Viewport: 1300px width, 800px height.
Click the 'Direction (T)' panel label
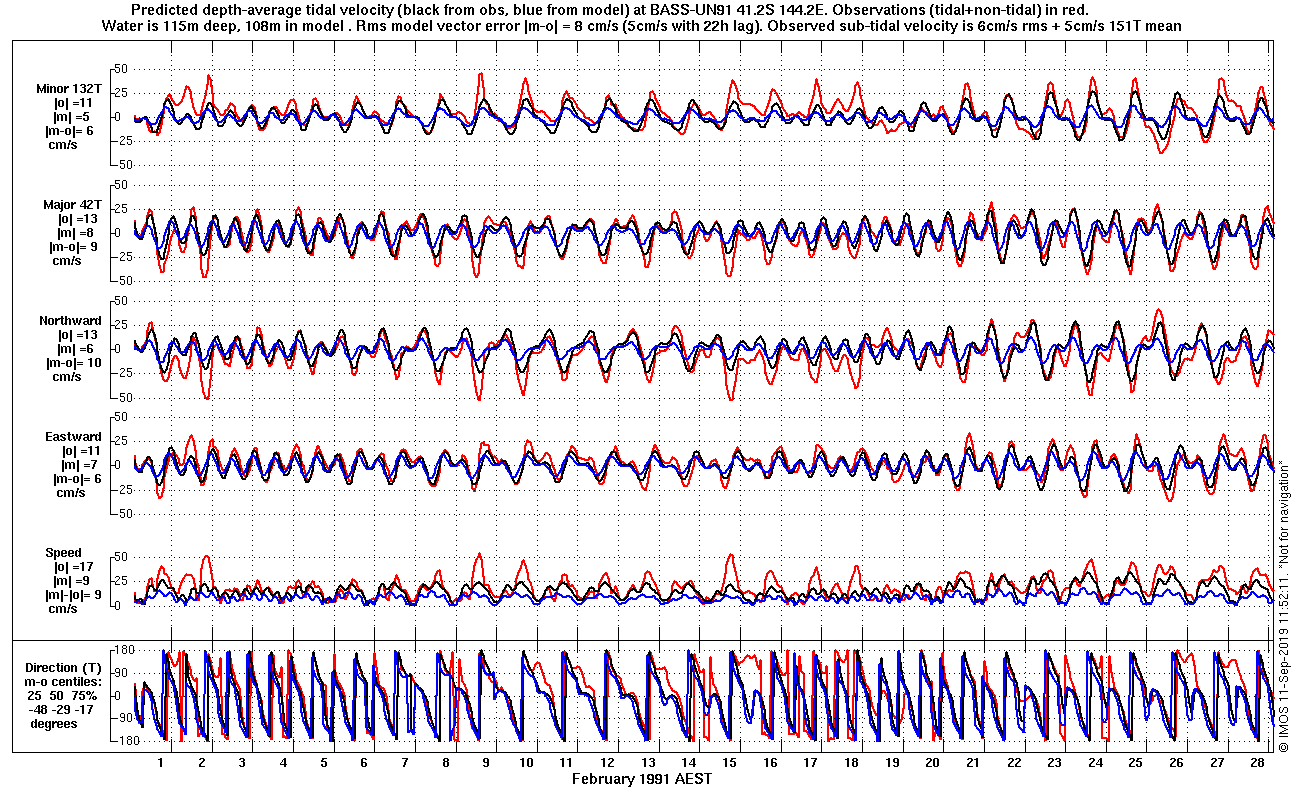click(x=65, y=668)
